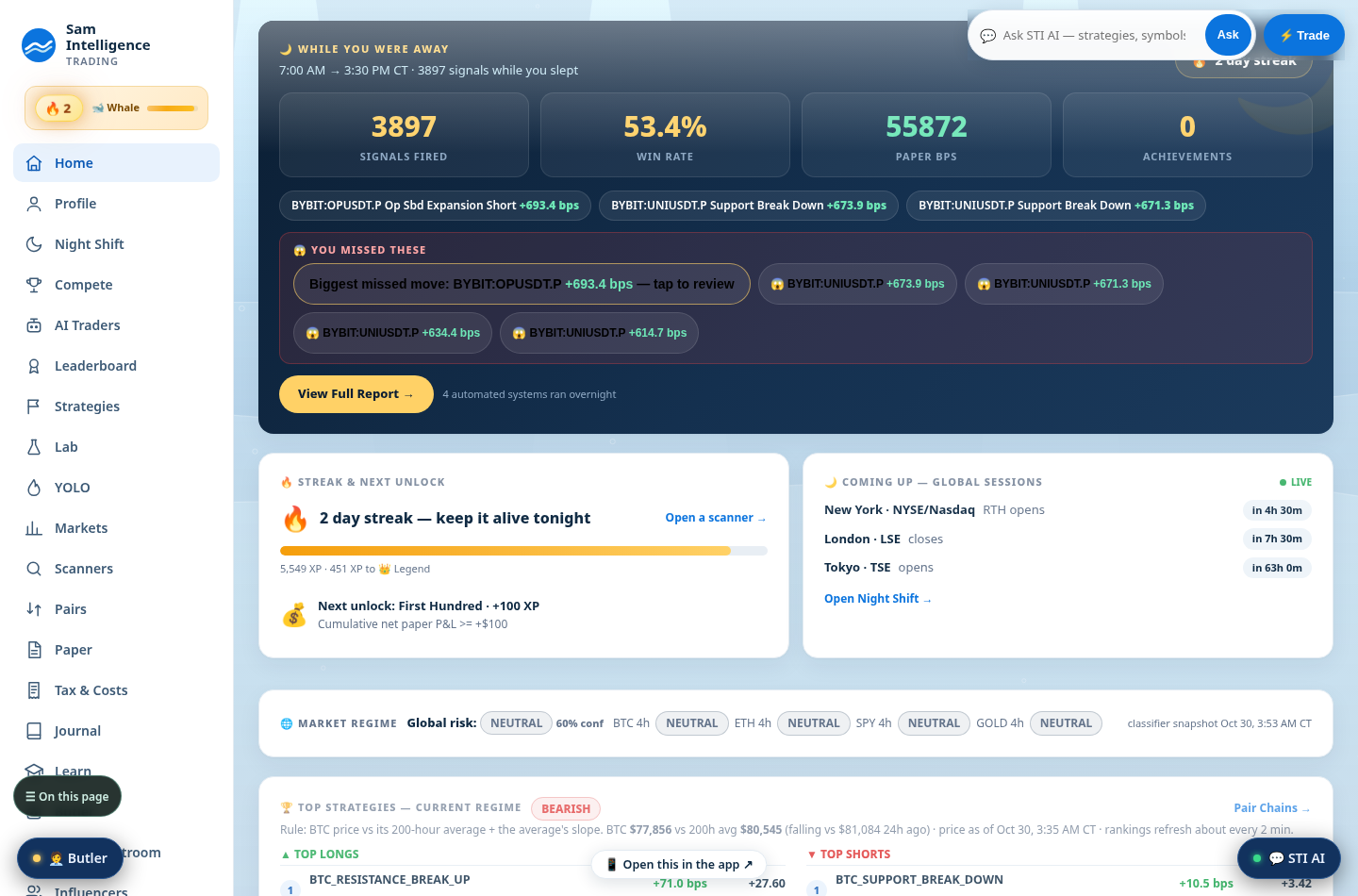Click the Sam Intelligence wave logo
Screen dimensions: 1358x896
tap(39, 45)
